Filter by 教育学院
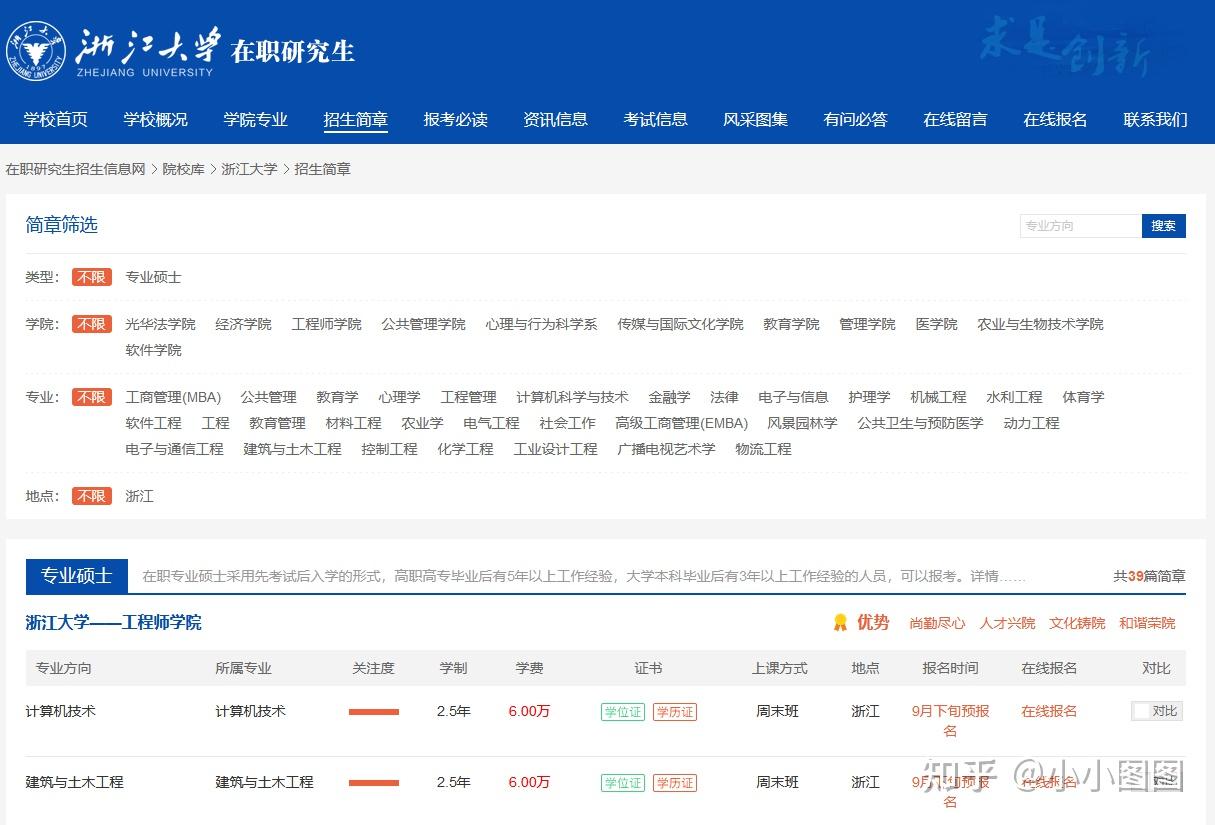Image resolution: width=1215 pixels, height=825 pixels. click(x=791, y=324)
